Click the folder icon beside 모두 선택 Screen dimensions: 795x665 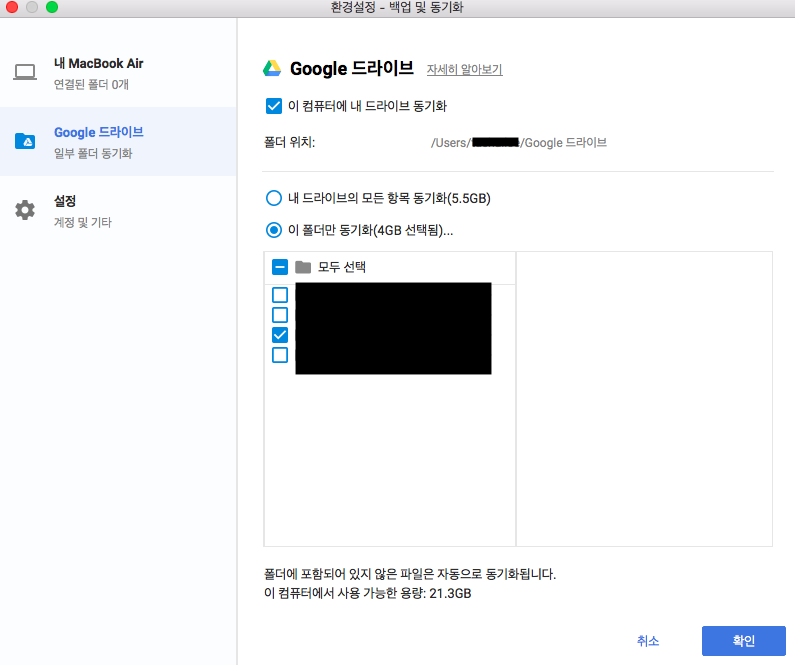(303, 267)
